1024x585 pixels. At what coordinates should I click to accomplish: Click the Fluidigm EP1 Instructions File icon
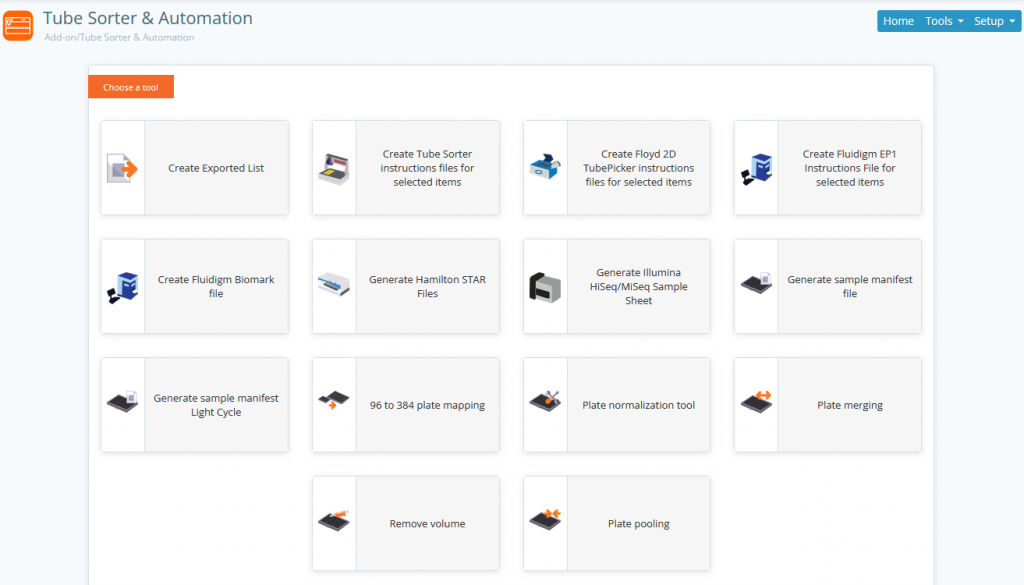click(x=756, y=169)
